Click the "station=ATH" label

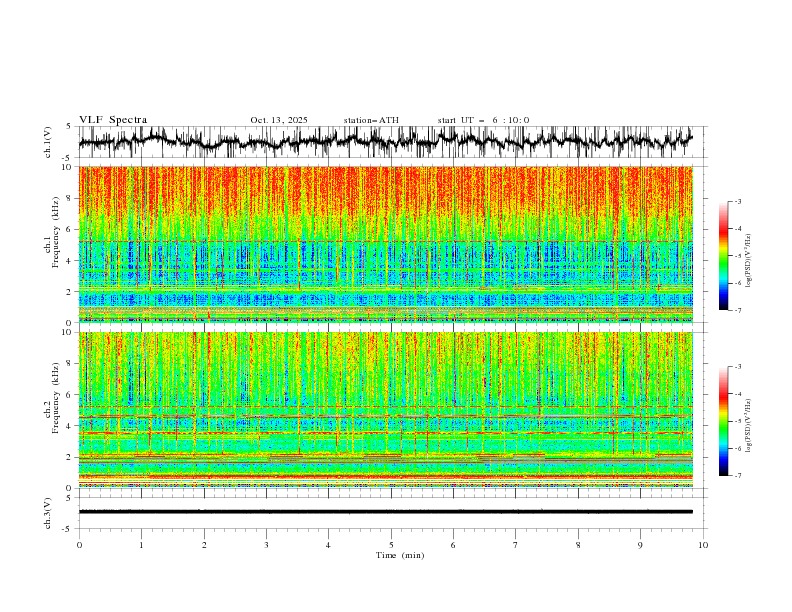(x=371, y=120)
